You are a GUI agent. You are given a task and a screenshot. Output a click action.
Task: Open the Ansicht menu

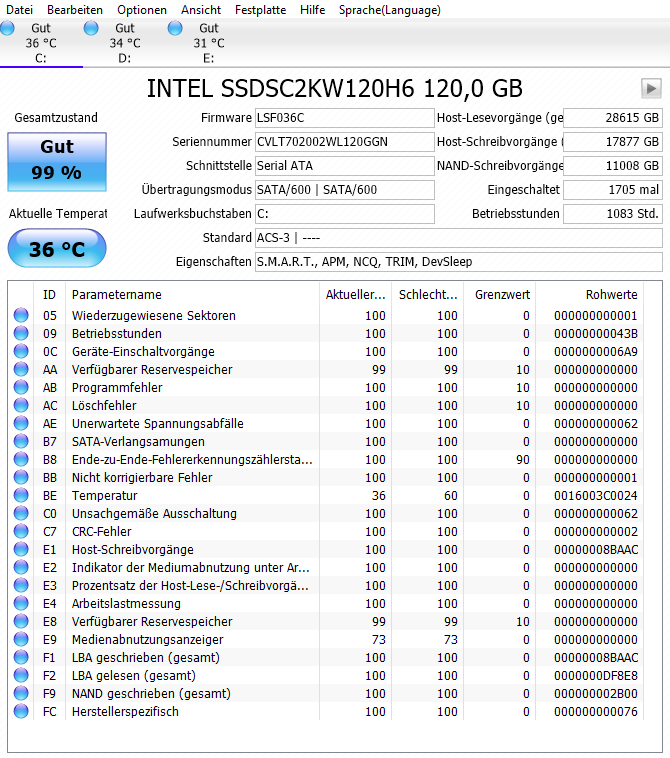click(201, 10)
